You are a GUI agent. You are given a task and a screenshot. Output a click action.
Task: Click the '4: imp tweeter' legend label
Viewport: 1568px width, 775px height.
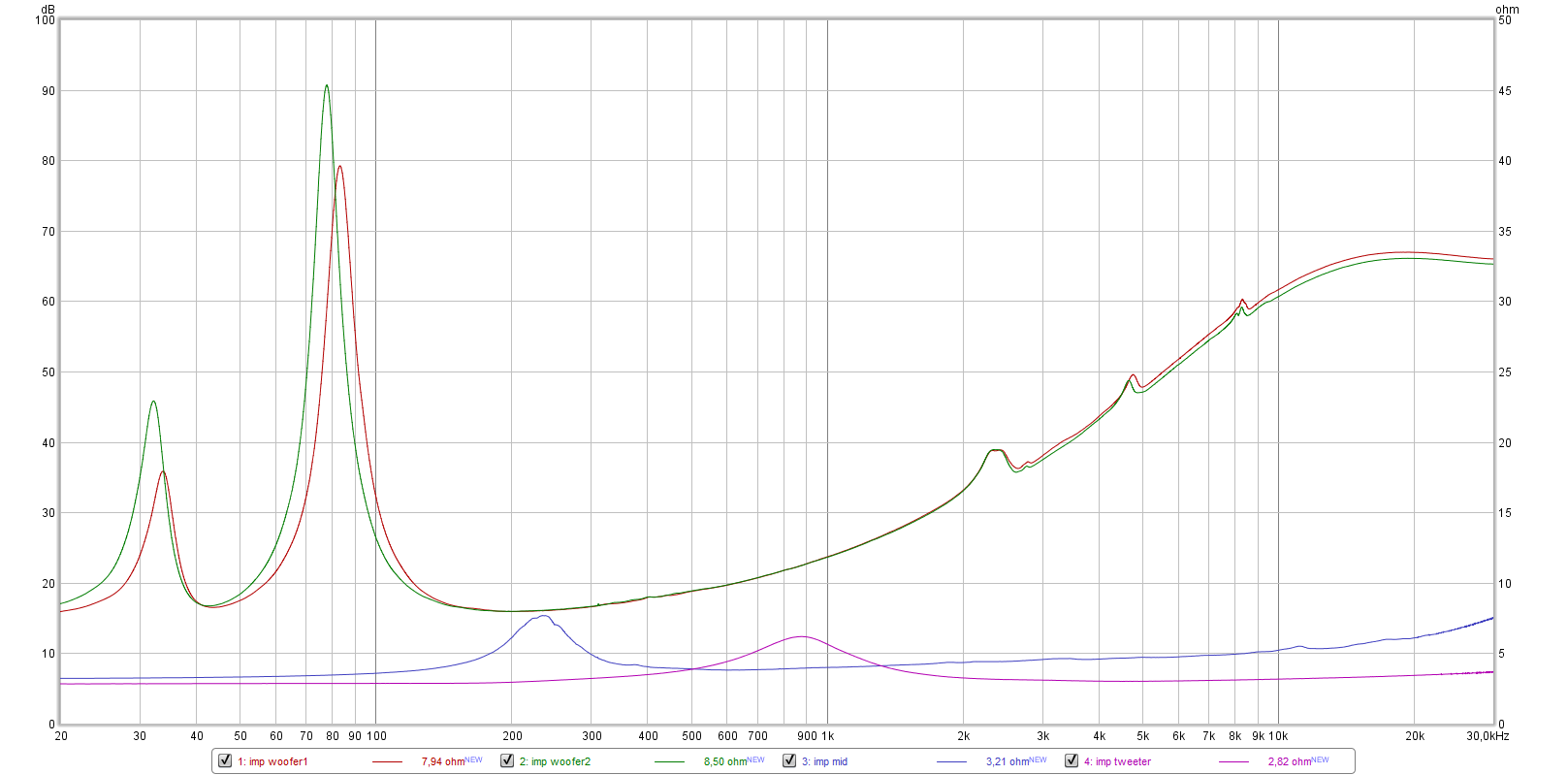coord(1117,762)
